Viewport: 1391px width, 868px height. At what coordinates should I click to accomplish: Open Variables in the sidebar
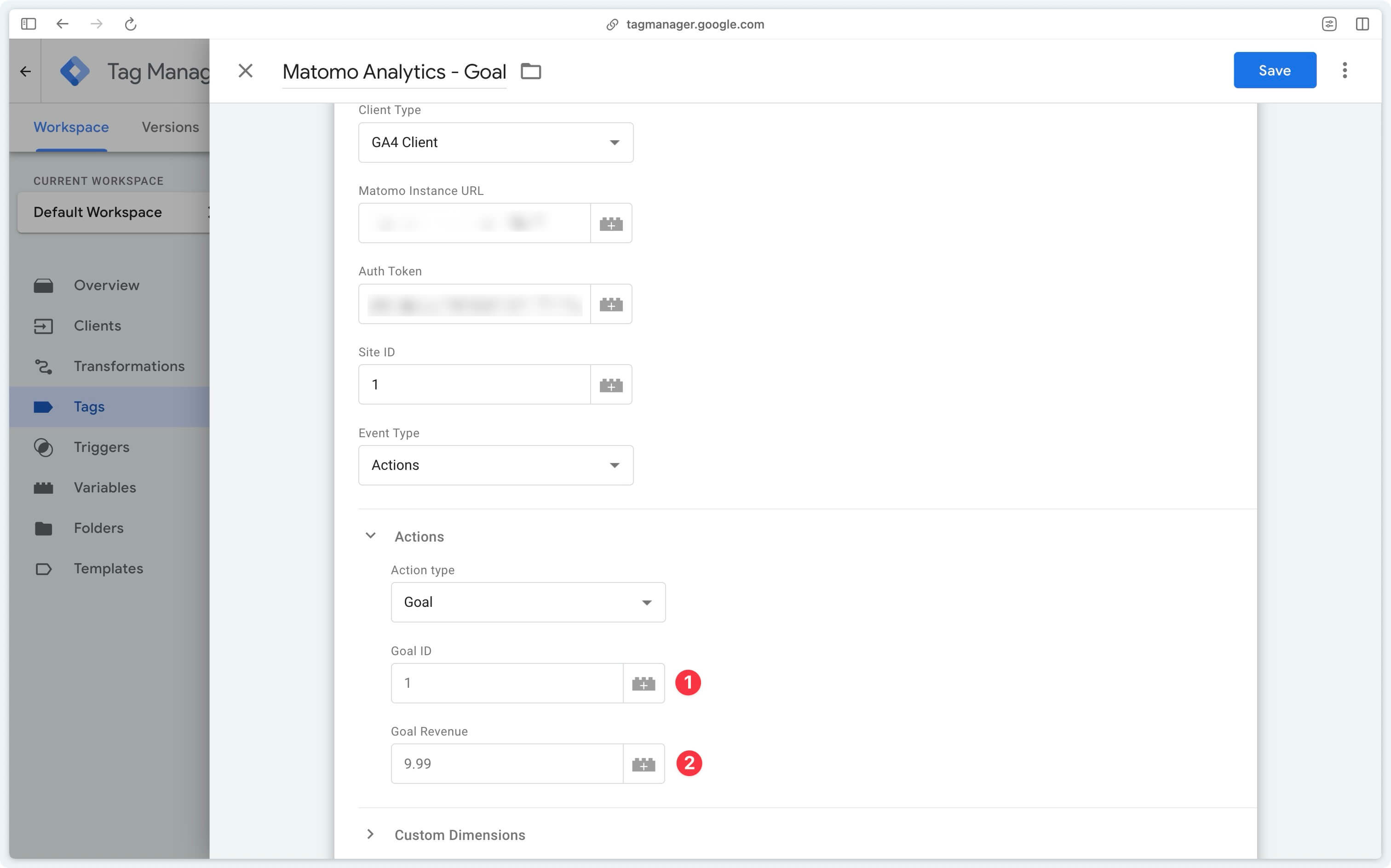point(109,487)
